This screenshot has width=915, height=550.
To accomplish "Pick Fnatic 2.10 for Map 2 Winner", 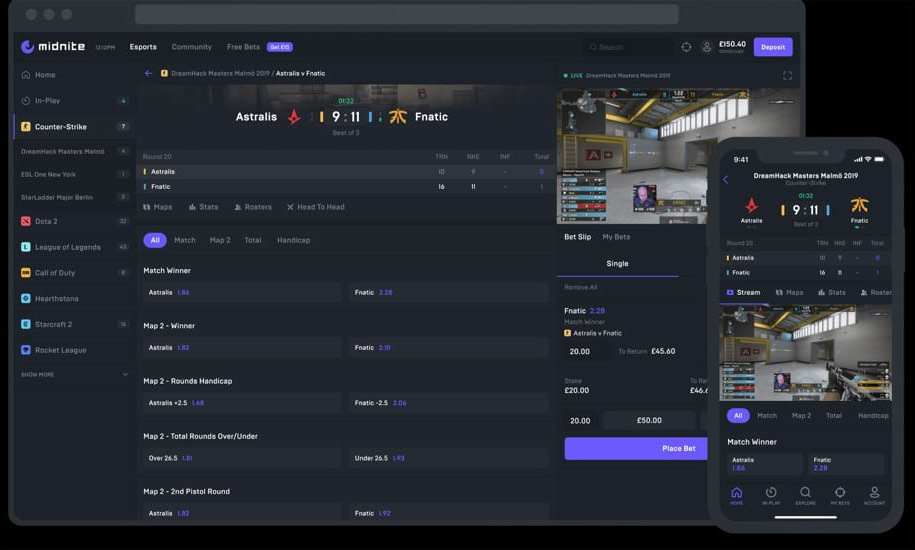I will click(x=449, y=348).
